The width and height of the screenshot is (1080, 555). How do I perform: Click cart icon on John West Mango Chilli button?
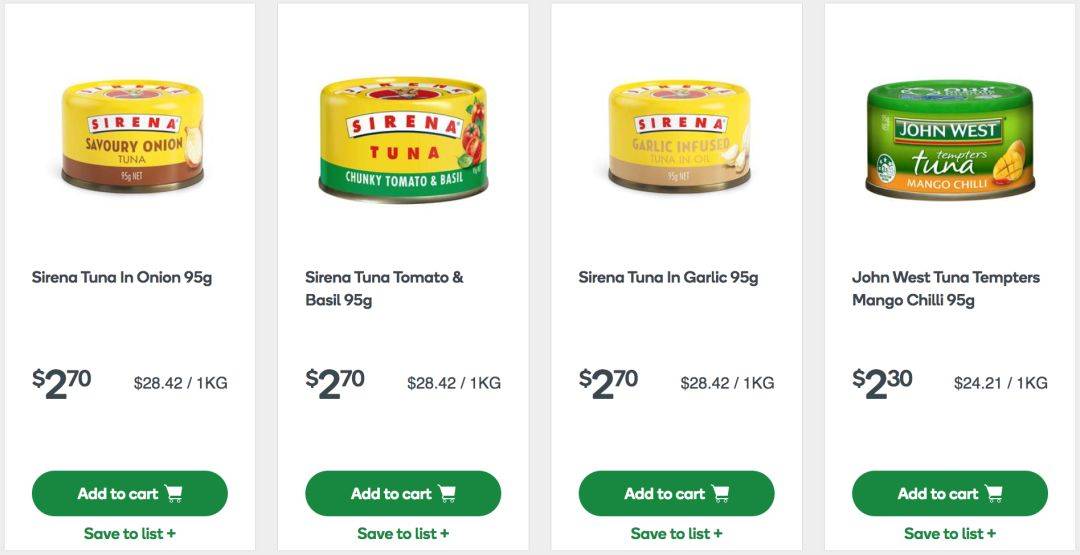[x=994, y=494]
